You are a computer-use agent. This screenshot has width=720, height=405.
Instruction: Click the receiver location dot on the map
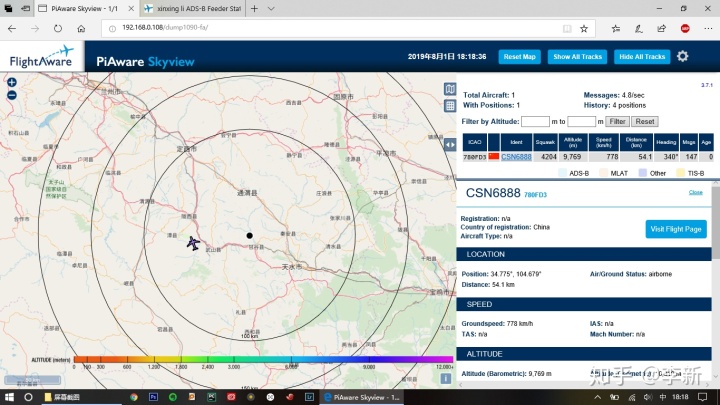coord(249,236)
